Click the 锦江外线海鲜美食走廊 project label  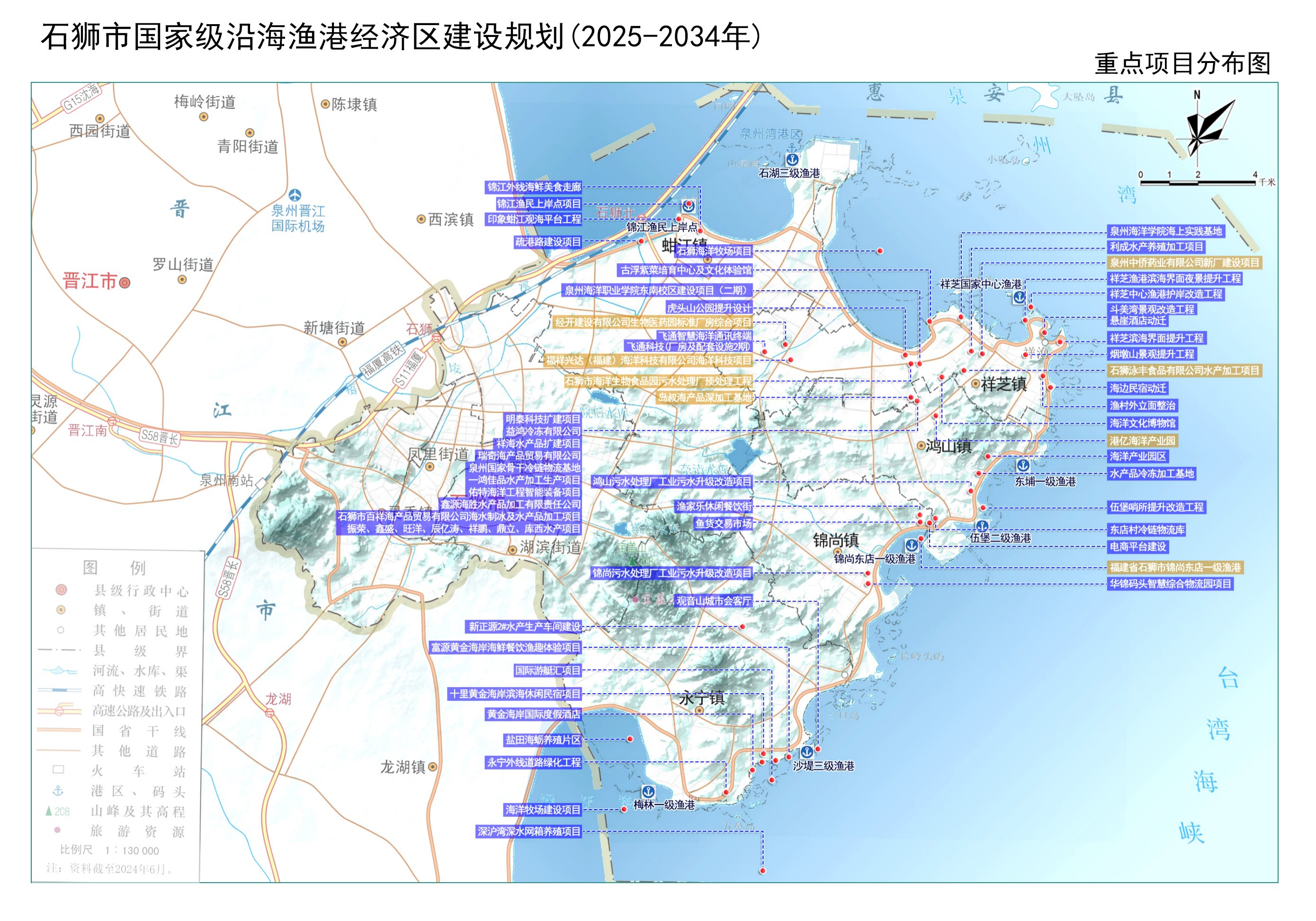pos(534,187)
